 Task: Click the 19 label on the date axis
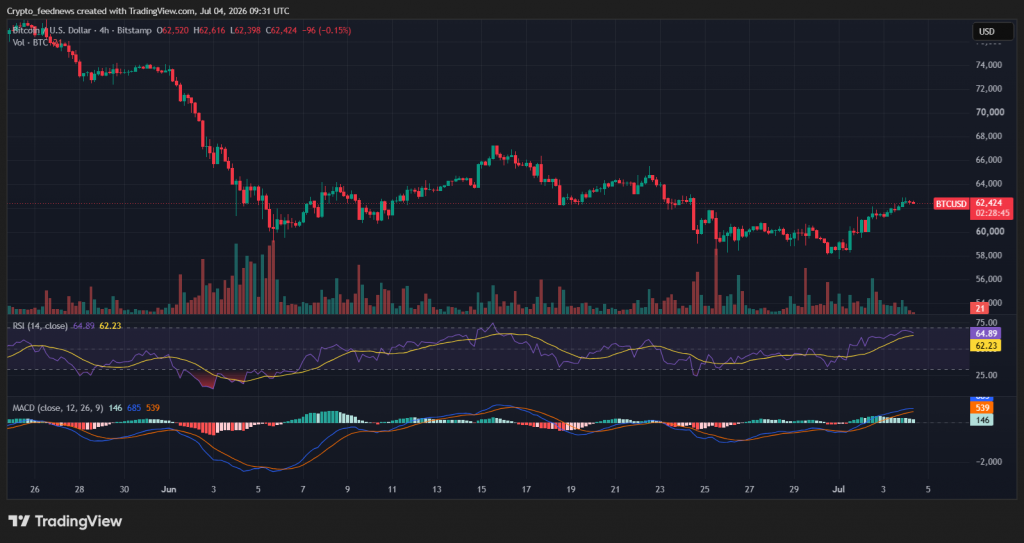tap(570, 489)
